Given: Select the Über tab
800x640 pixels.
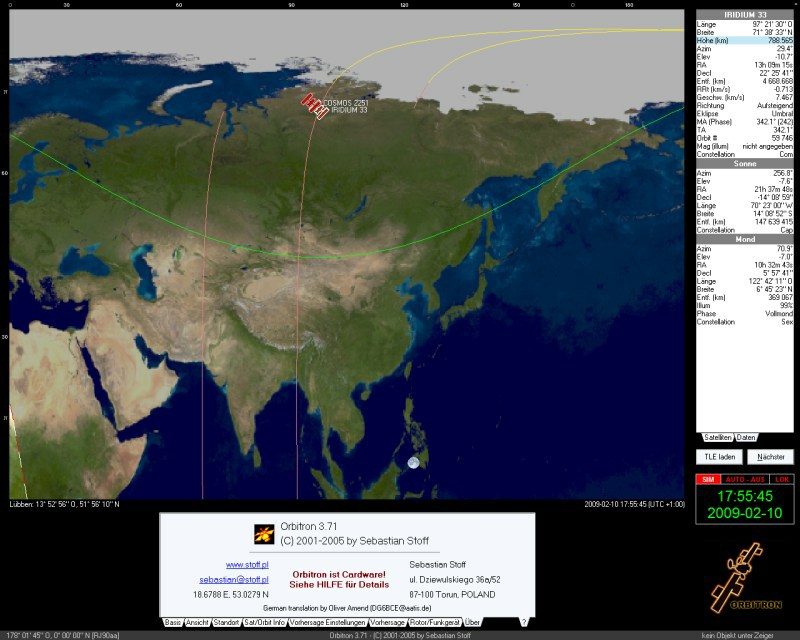Looking at the screenshot, I should pyautogui.click(x=472, y=622).
